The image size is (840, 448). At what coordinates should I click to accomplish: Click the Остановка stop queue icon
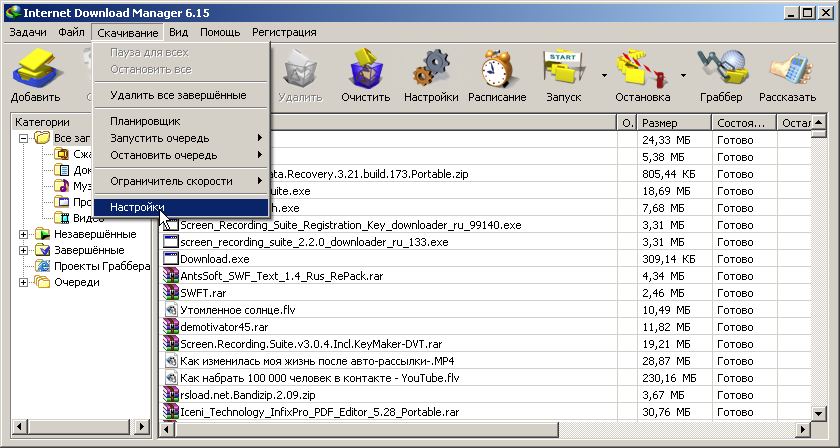[640, 69]
